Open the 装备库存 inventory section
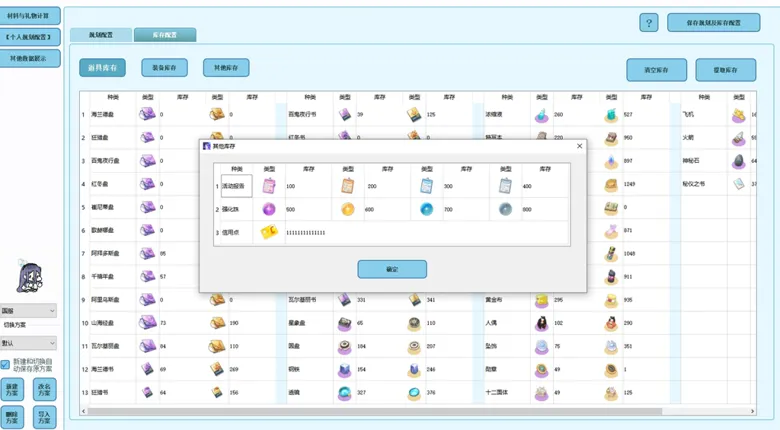This screenshot has width=780, height=430. [164, 68]
